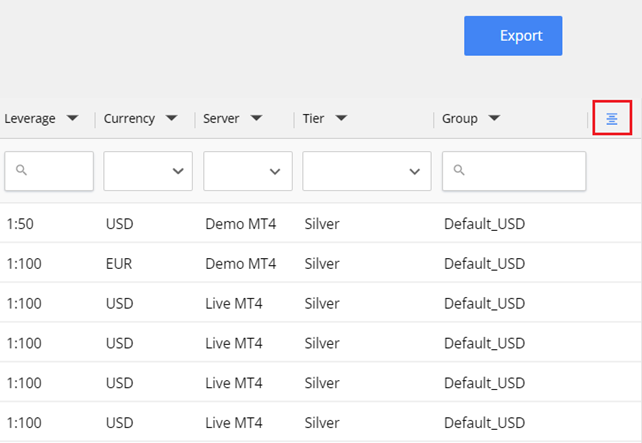
Task: Click the Group column header arrow
Action: [x=494, y=118]
